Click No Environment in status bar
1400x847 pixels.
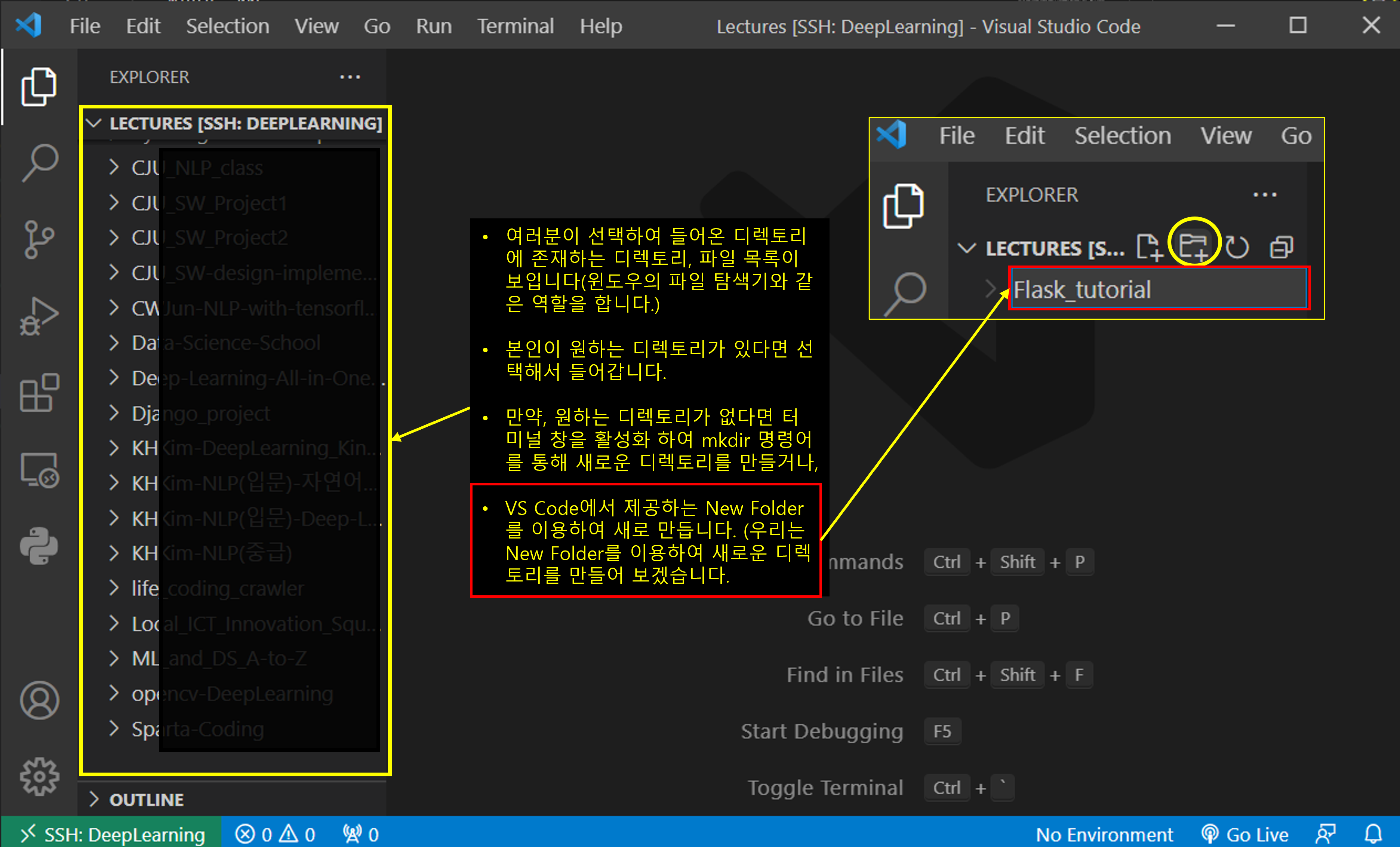click(1104, 834)
